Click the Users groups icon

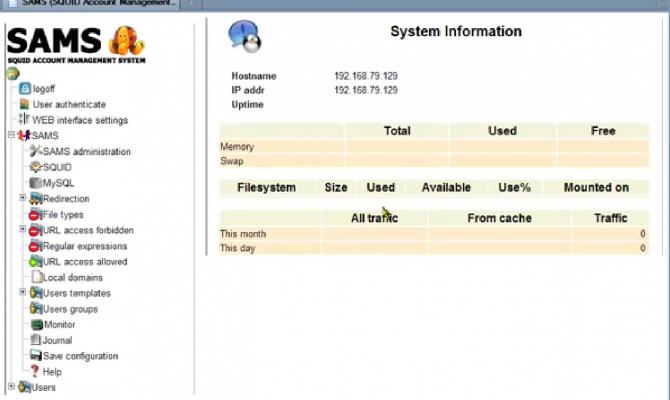tap(35, 309)
